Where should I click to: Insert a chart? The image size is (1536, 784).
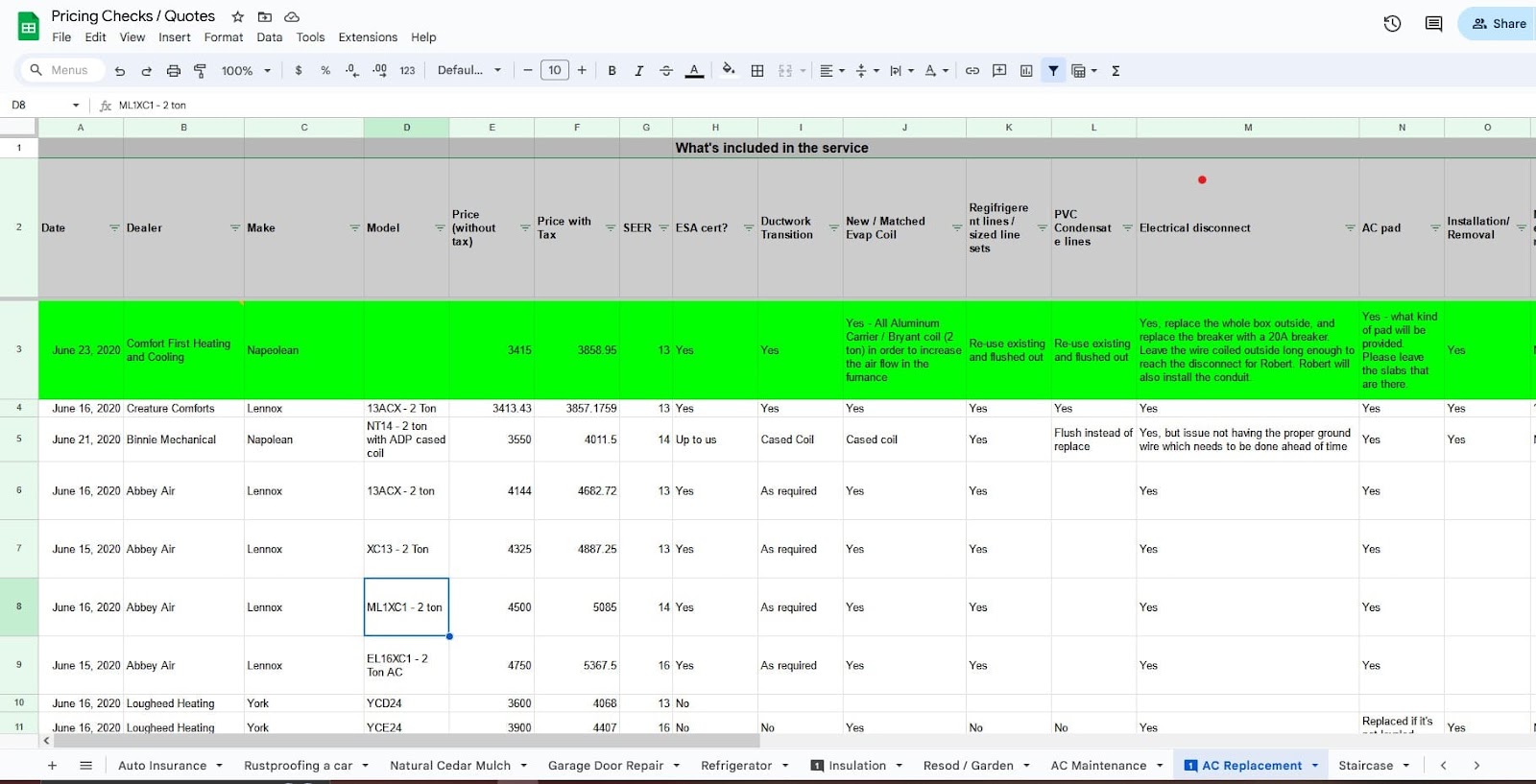[x=1026, y=71]
